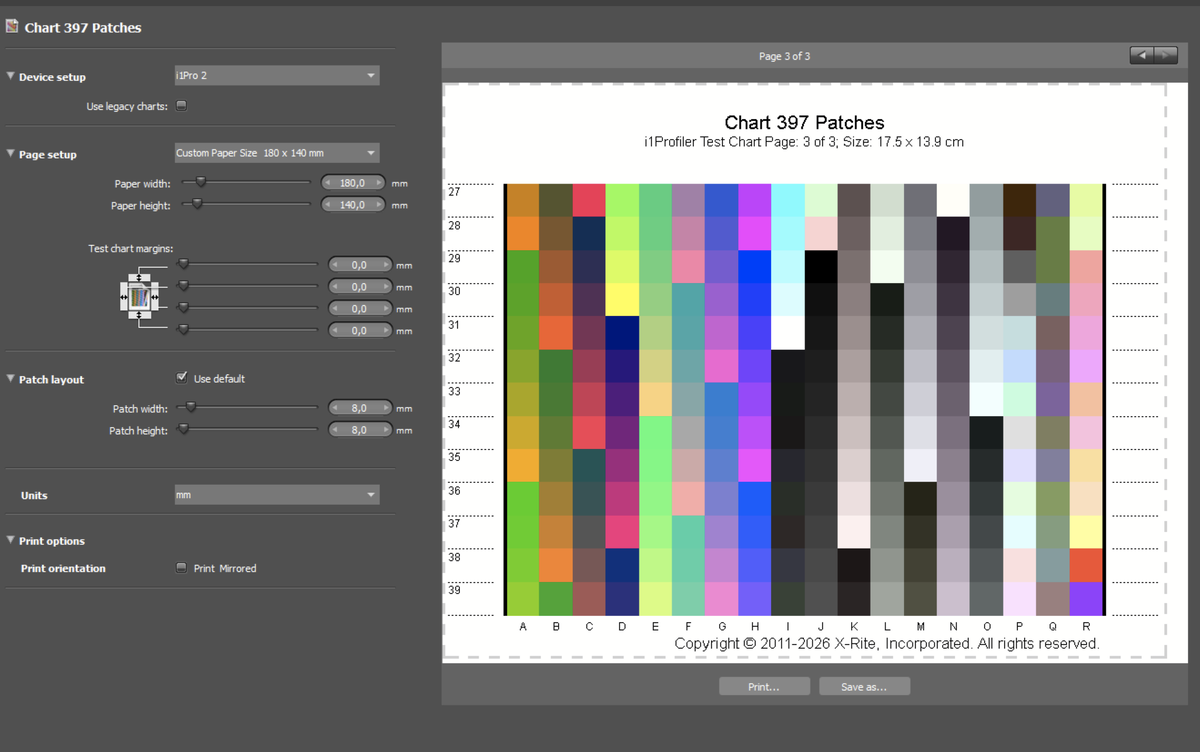Click the Patch height slider handle
The width and height of the screenshot is (1200, 752).
click(183, 429)
